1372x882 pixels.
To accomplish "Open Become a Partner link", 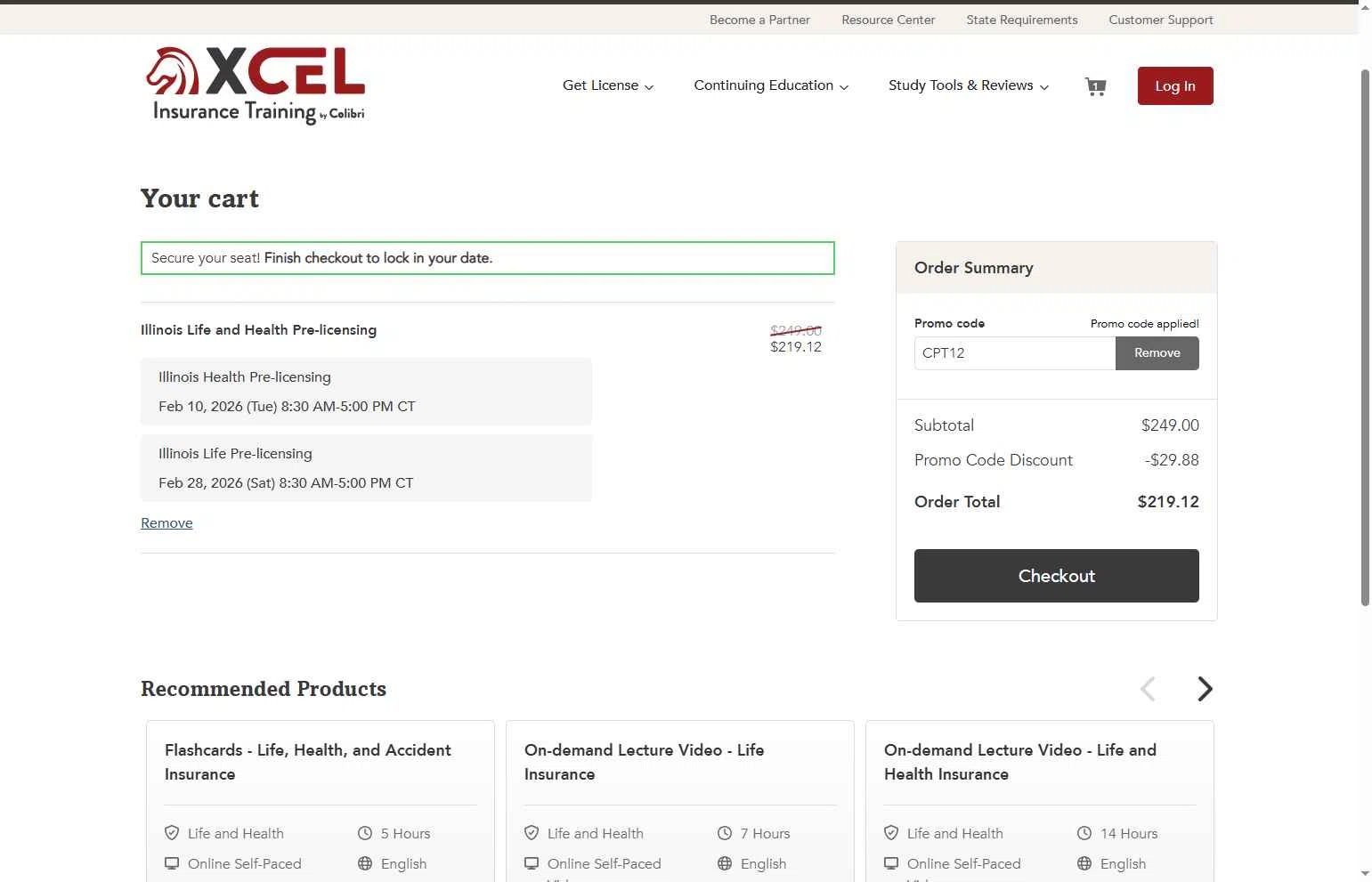I will (759, 20).
